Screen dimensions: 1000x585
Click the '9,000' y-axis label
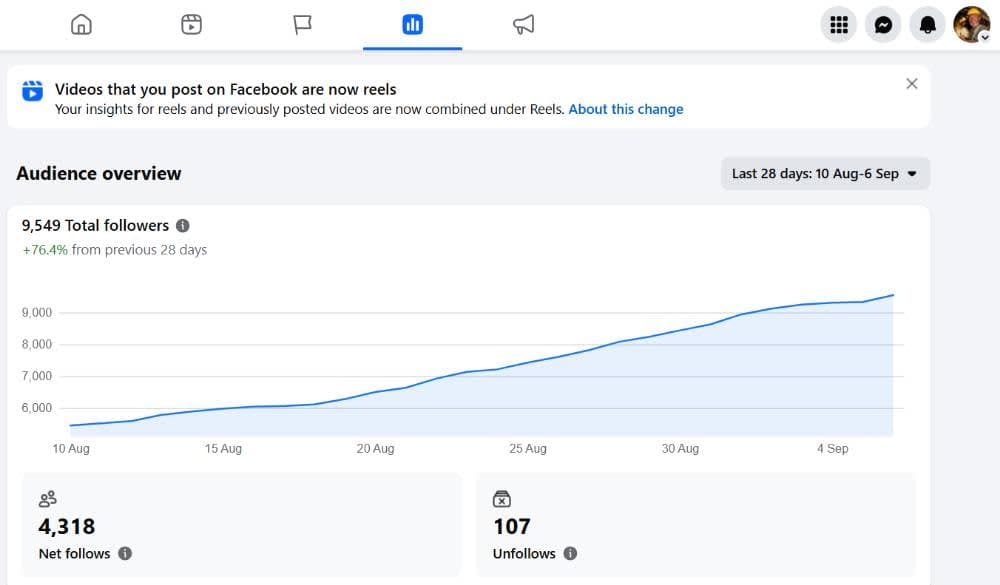click(37, 313)
